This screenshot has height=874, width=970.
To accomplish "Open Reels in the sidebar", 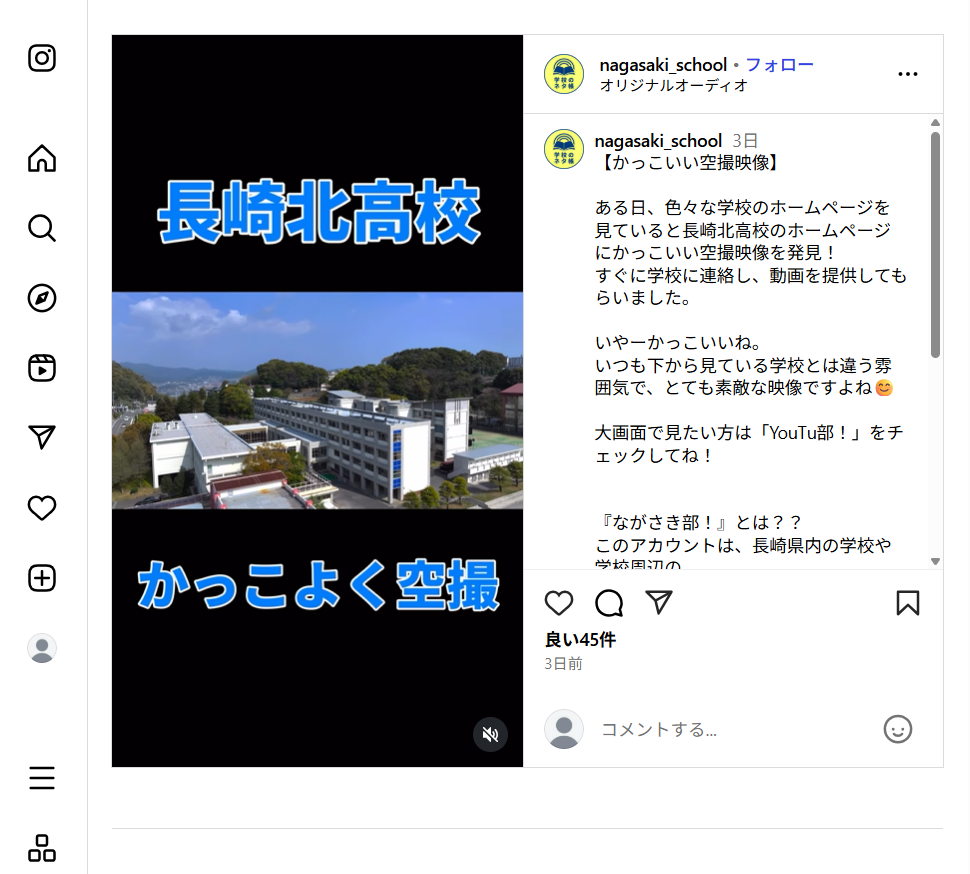I will tap(42, 368).
